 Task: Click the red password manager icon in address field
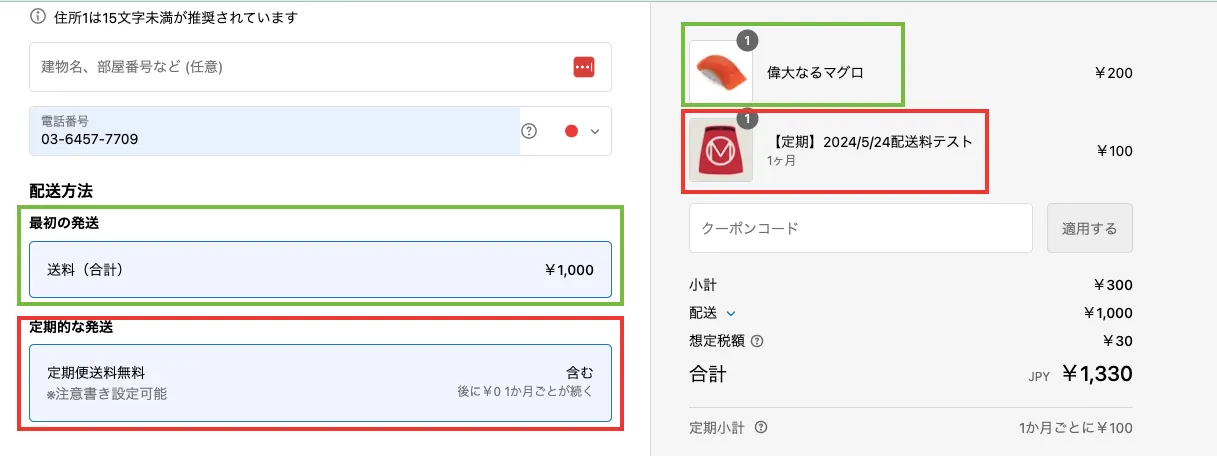pyautogui.click(x=583, y=67)
